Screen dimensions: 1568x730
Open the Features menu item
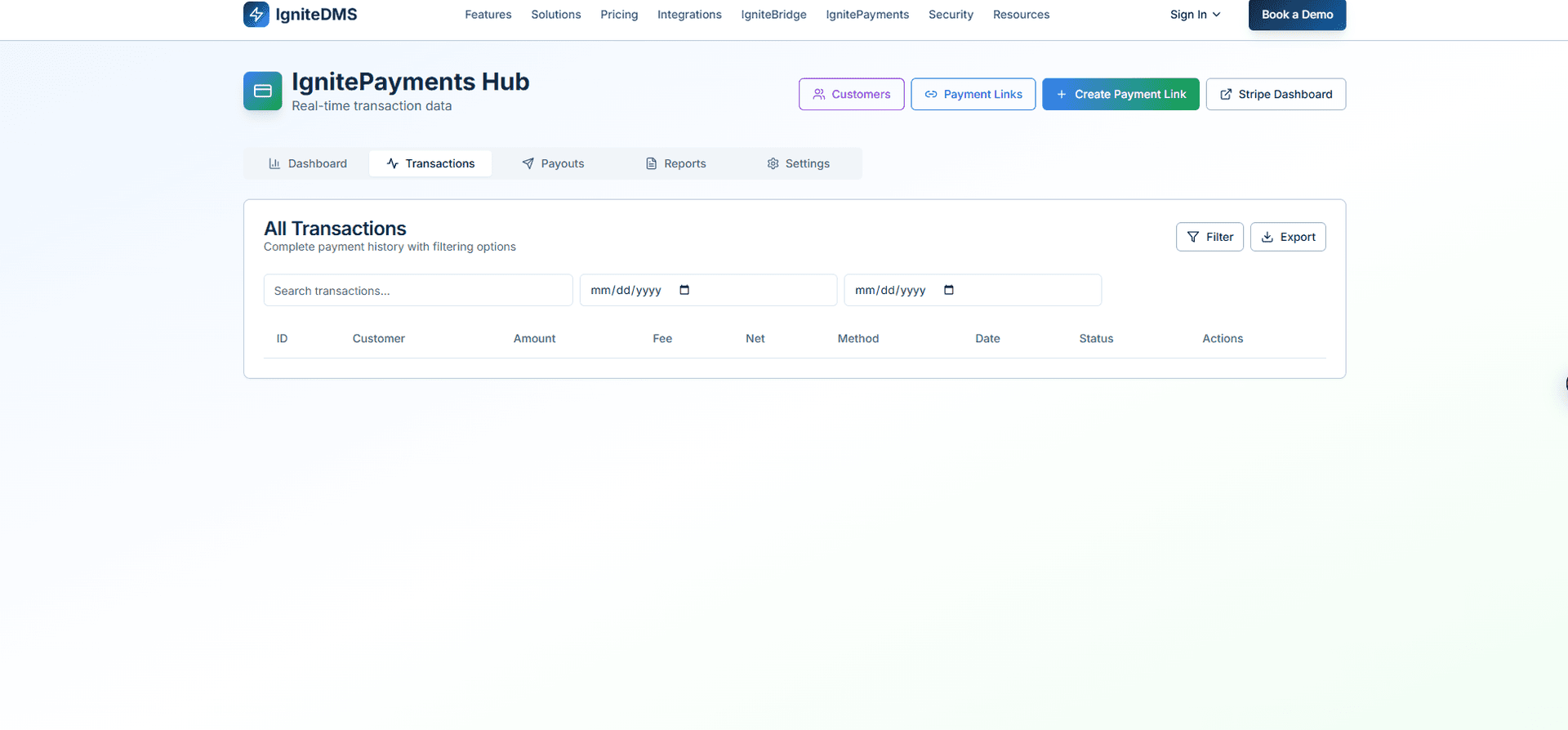pyautogui.click(x=488, y=15)
